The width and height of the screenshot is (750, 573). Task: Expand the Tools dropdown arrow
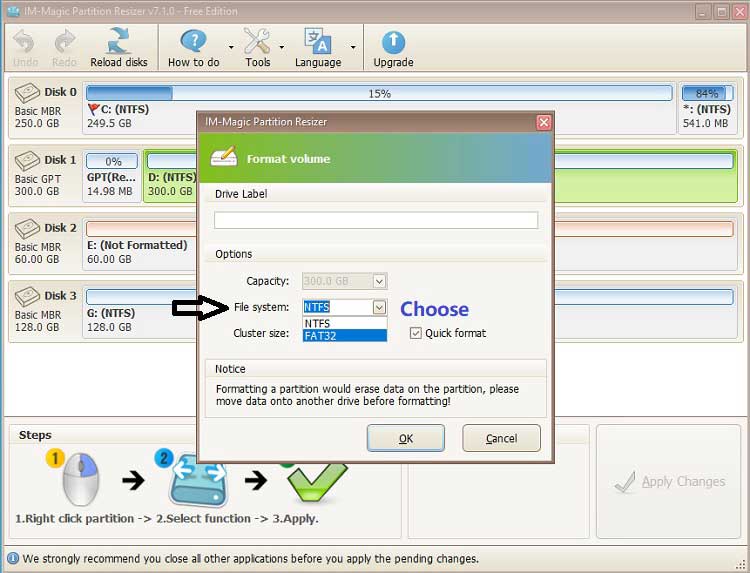[281, 47]
